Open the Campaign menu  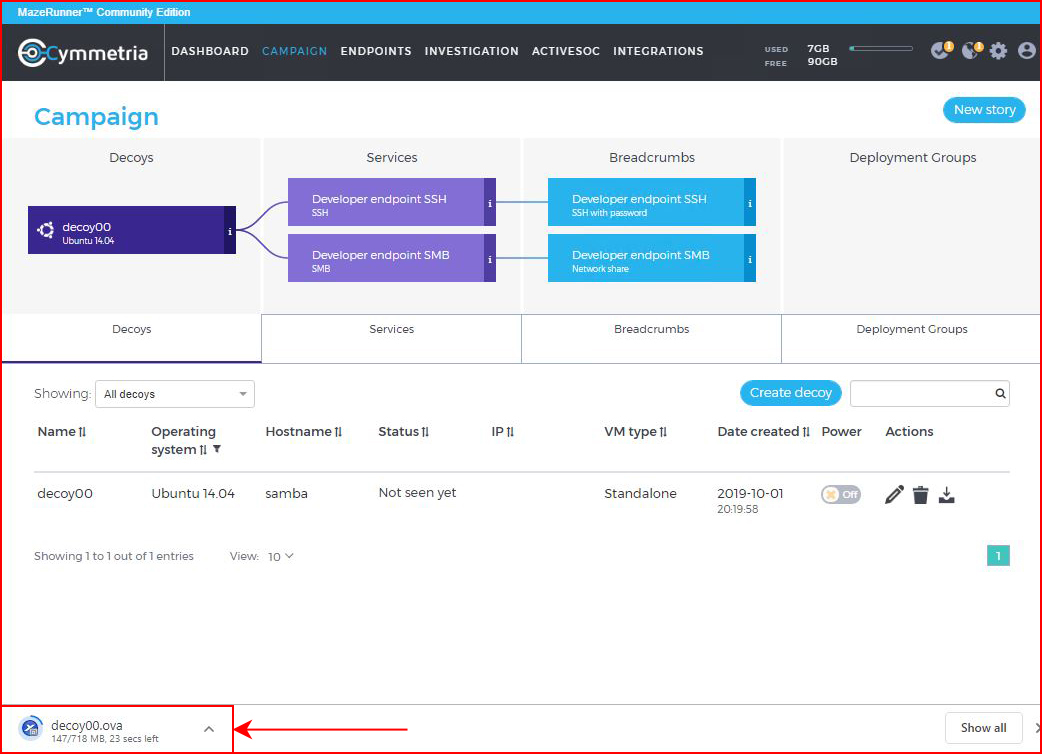coord(294,51)
